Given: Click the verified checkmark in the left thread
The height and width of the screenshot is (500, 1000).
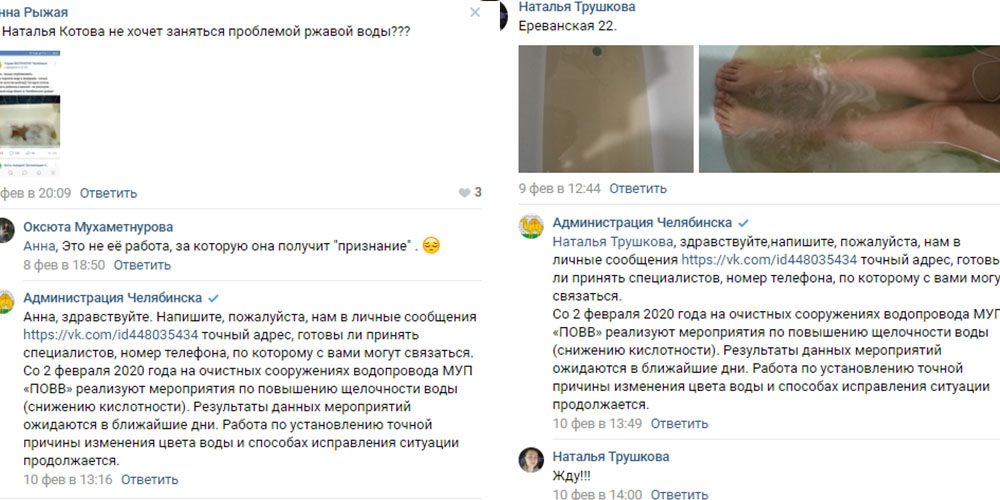Looking at the screenshot, I should pyautogui.click(x=214, y=298).
